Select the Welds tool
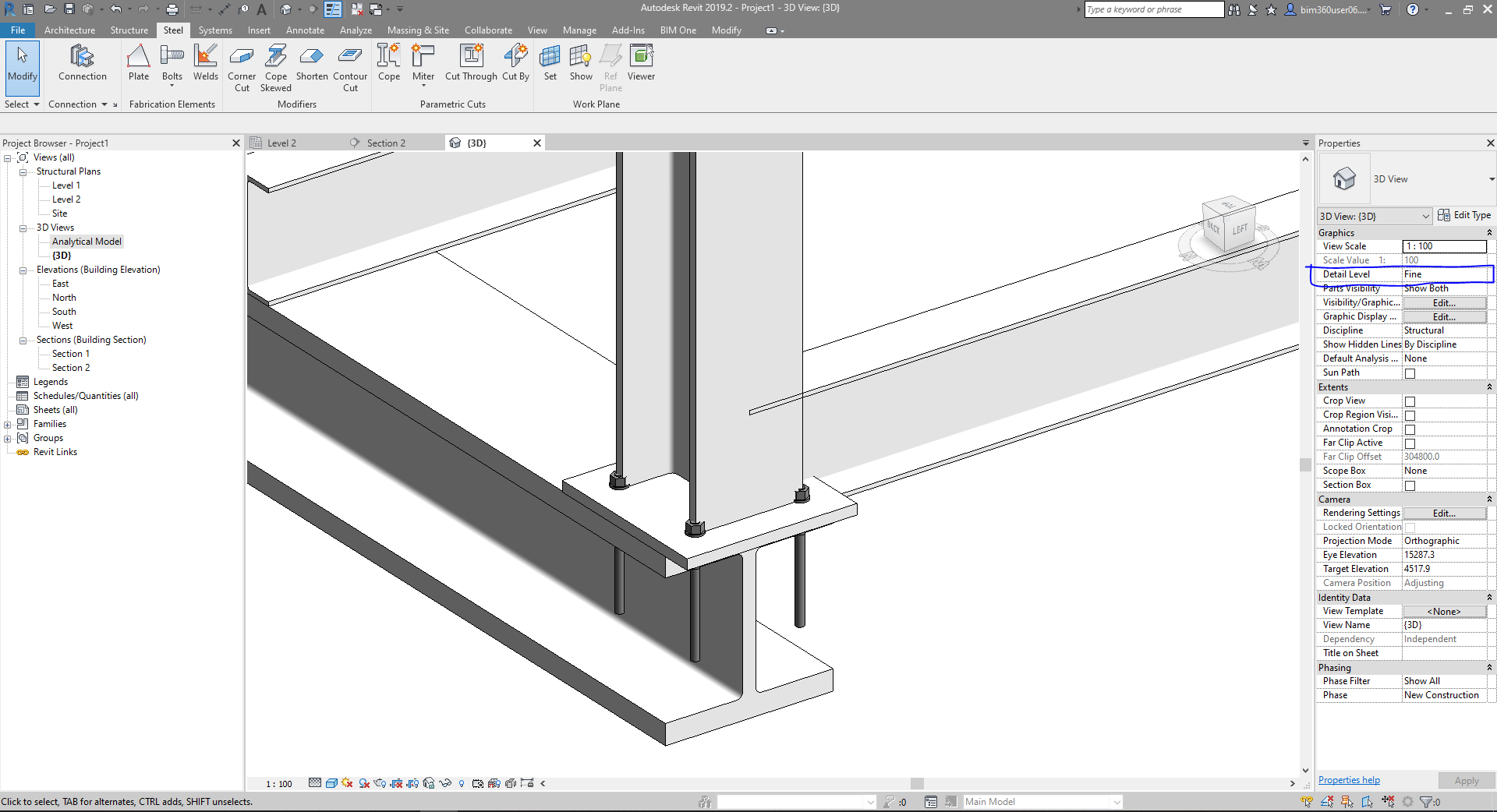Viewport: 1497px width, 812px height. (205, 62)
